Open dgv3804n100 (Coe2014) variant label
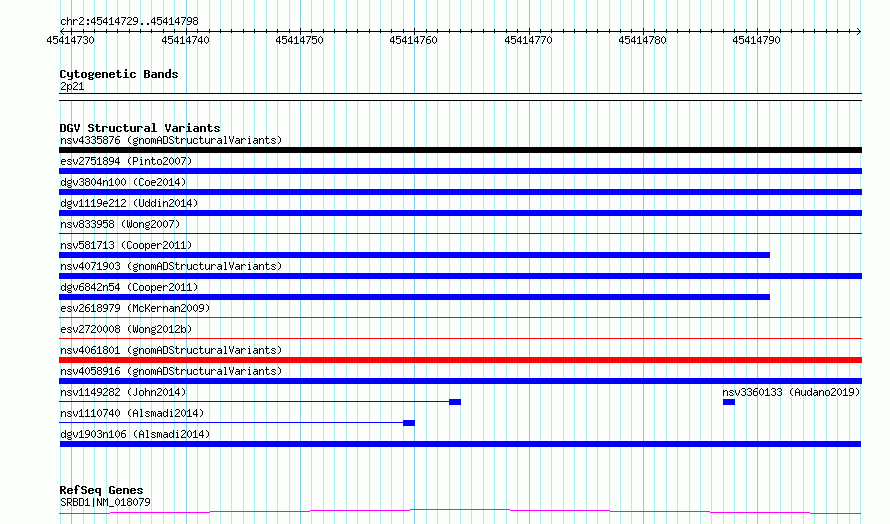 pyautogui.click(x=123, y=182)
